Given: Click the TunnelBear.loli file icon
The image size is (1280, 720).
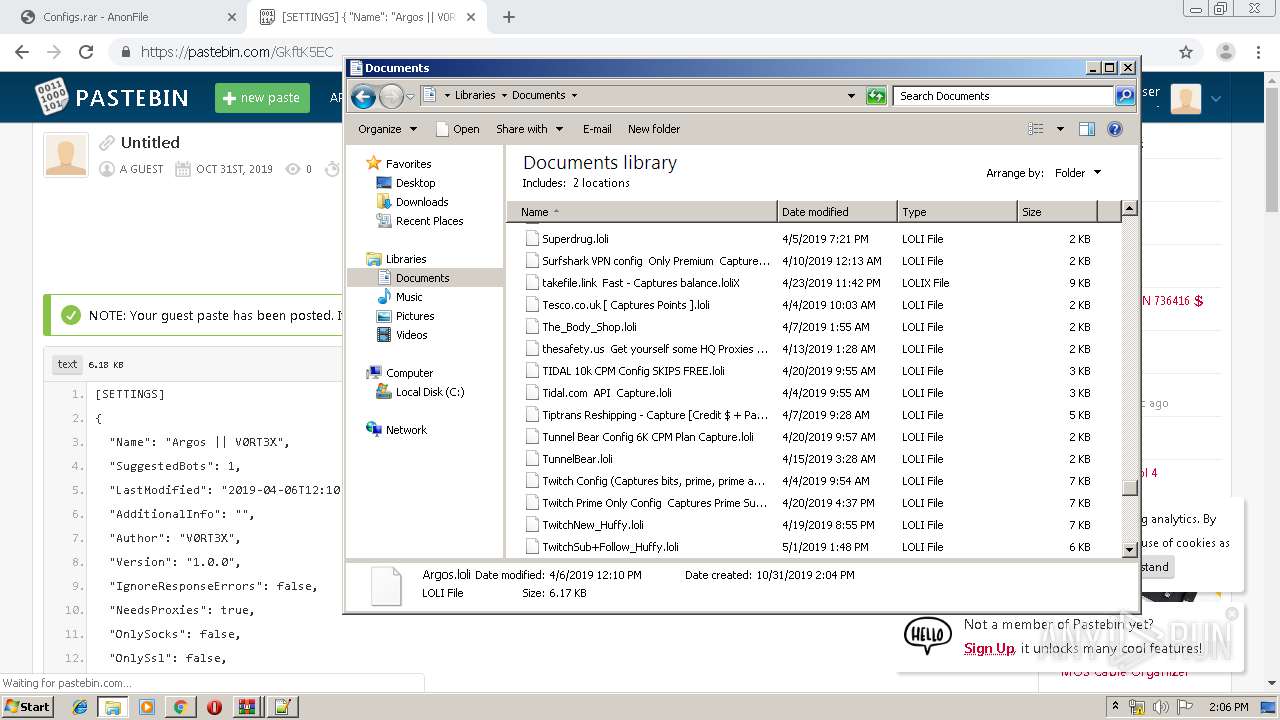Looking at the screenshot, I should click(x=532, y=459).
